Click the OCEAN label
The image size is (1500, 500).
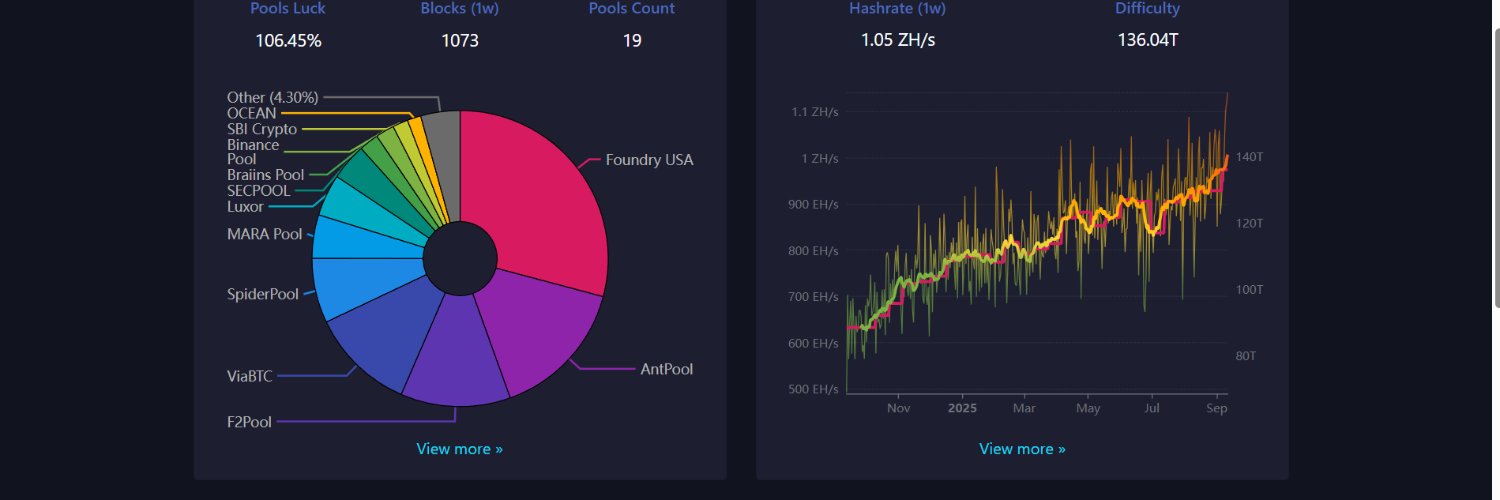(x=251, y=113)
